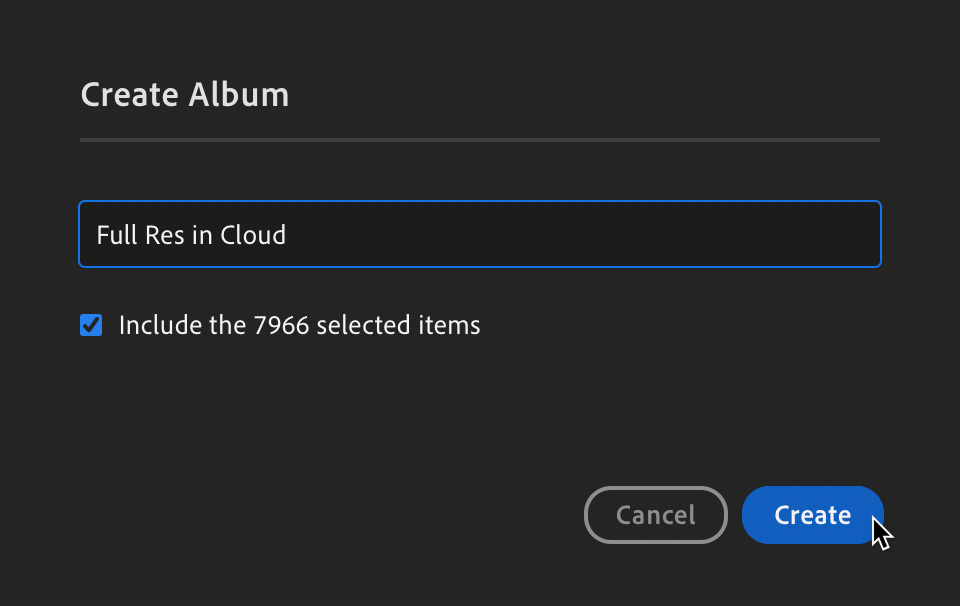960x606 pixels.
Task: Dismiss the dialog using Cancel
Action: coord(655,515)
